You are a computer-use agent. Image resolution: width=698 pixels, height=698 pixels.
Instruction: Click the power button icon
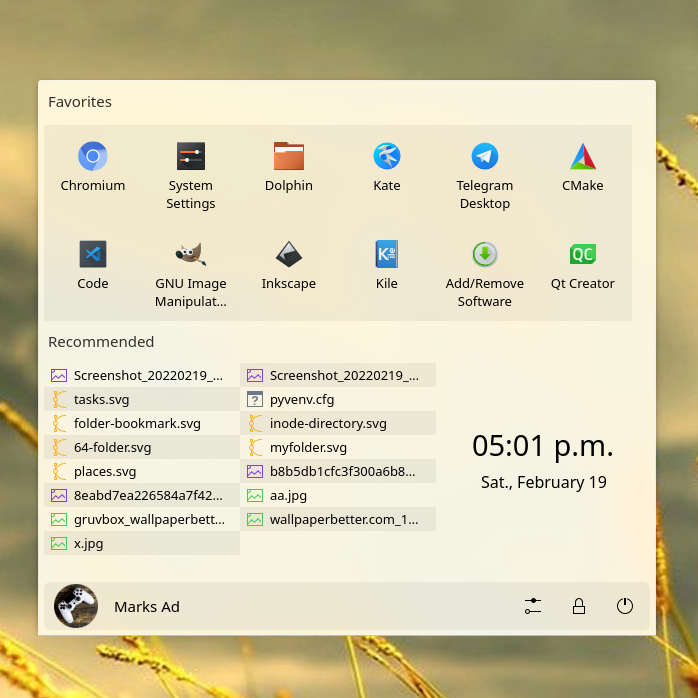pyautogui.click(x=625, y=606)
